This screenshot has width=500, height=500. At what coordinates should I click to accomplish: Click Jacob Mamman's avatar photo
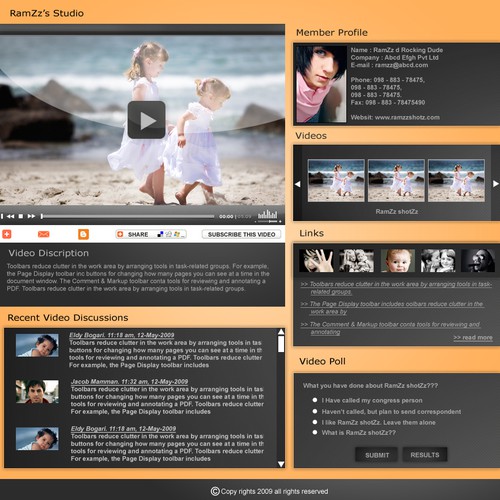pos(37,392)
